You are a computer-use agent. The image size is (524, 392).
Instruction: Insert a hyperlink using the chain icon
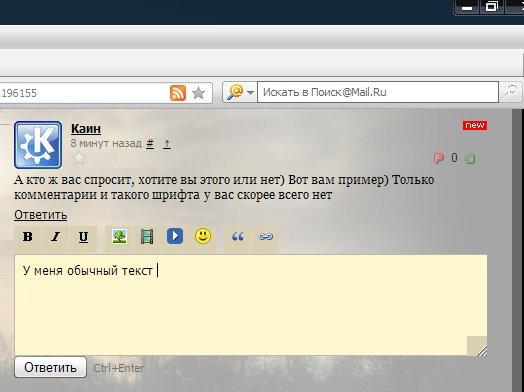tap(265, 237)
